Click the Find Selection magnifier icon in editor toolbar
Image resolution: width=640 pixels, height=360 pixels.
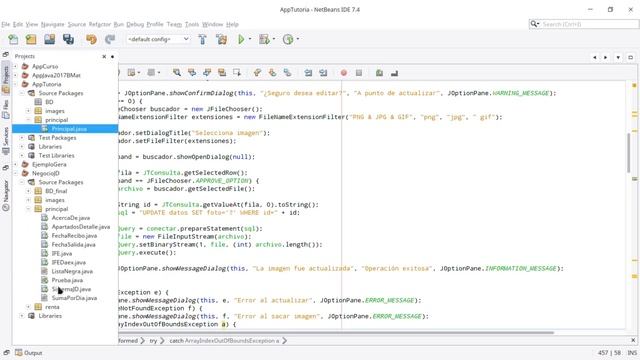177,73
